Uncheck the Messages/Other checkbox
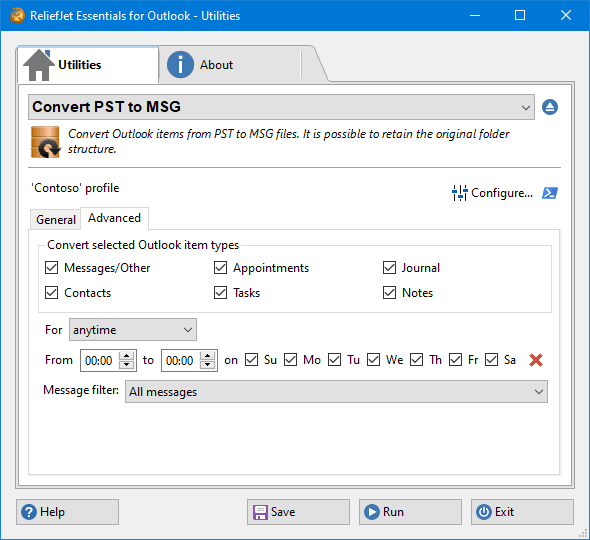Screen dimensions: 590x540 pyautogui.click(x=52, y=268)
